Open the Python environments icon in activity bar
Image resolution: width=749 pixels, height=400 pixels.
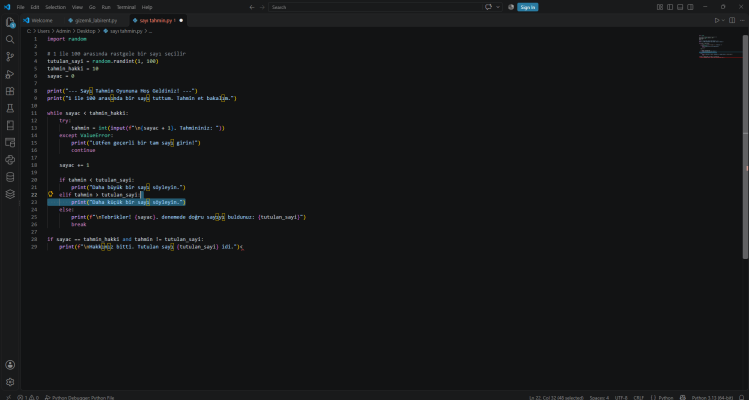(x=10, y=160)
